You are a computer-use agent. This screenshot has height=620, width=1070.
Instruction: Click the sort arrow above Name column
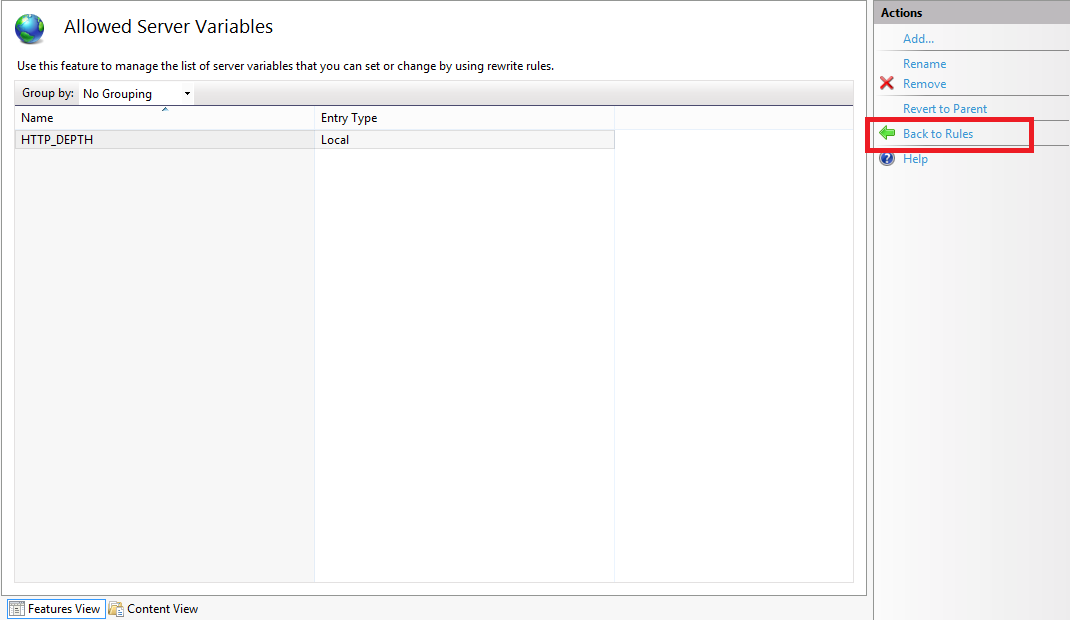[164, 109]
